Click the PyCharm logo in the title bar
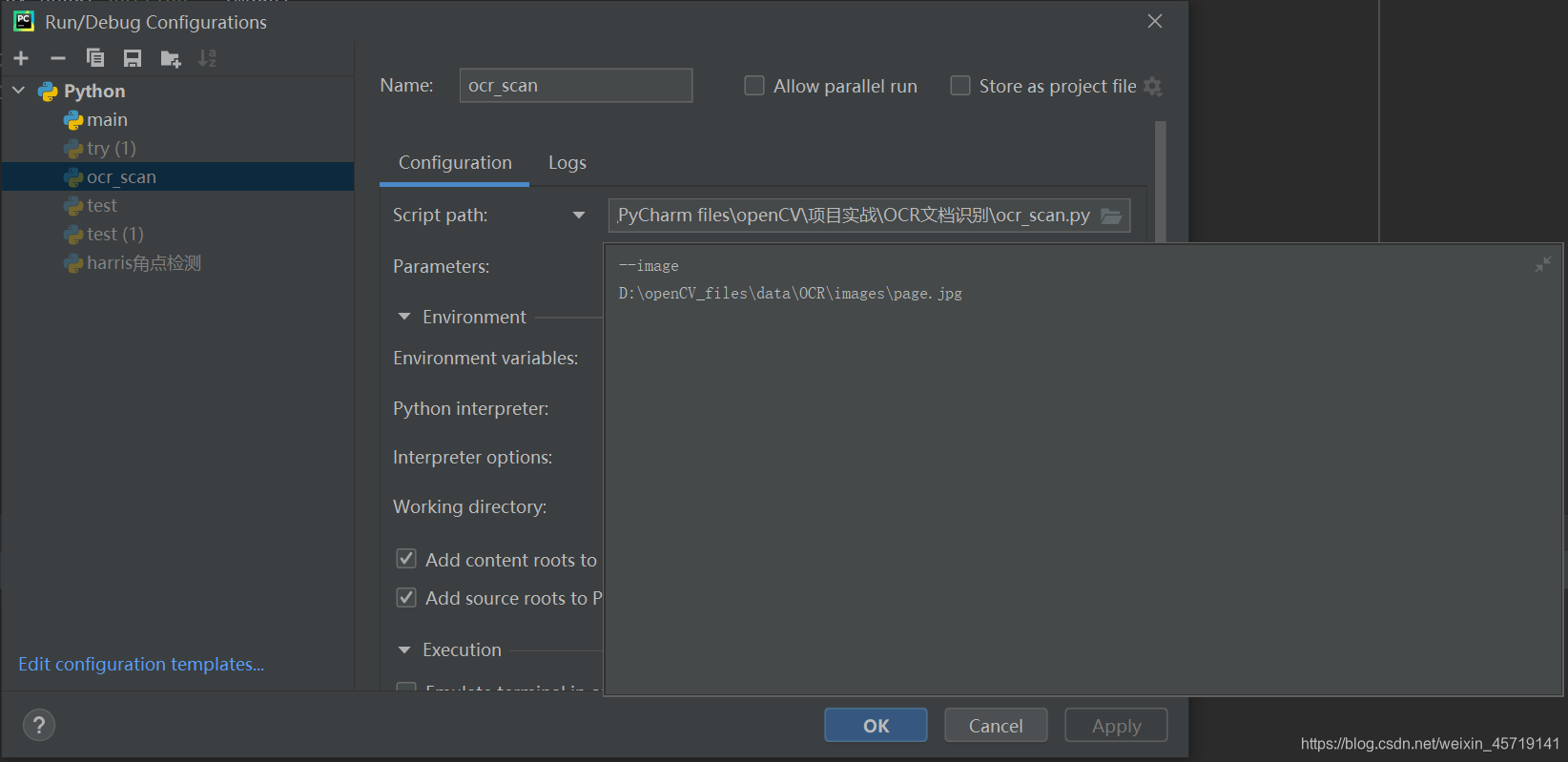Image resolution: width=1568 pixels, height=762 pixels. point(24,21)
